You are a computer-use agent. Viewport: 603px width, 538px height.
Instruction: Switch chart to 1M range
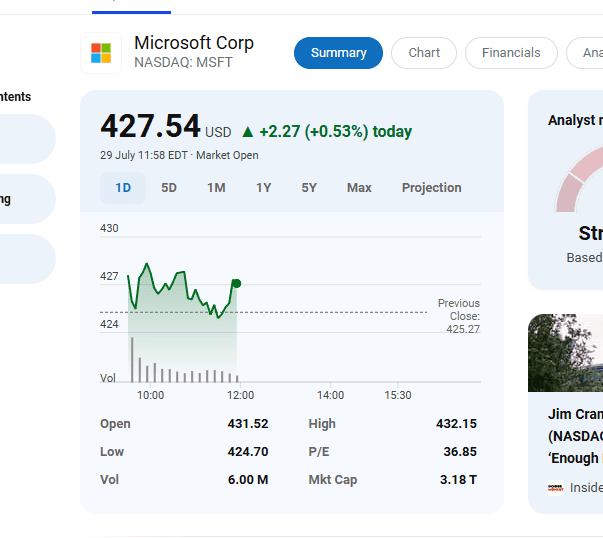pyautogui.click(x=216, y=188)
